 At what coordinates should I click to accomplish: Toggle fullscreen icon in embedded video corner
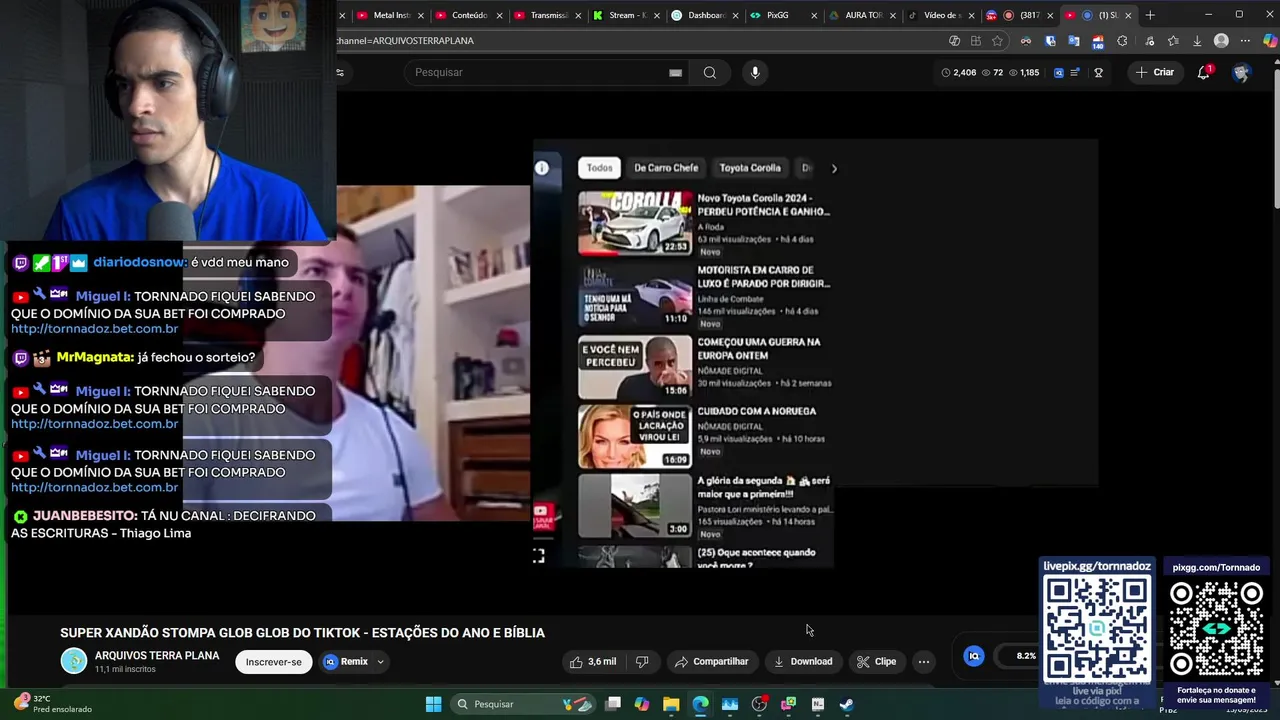pos(539,556)
